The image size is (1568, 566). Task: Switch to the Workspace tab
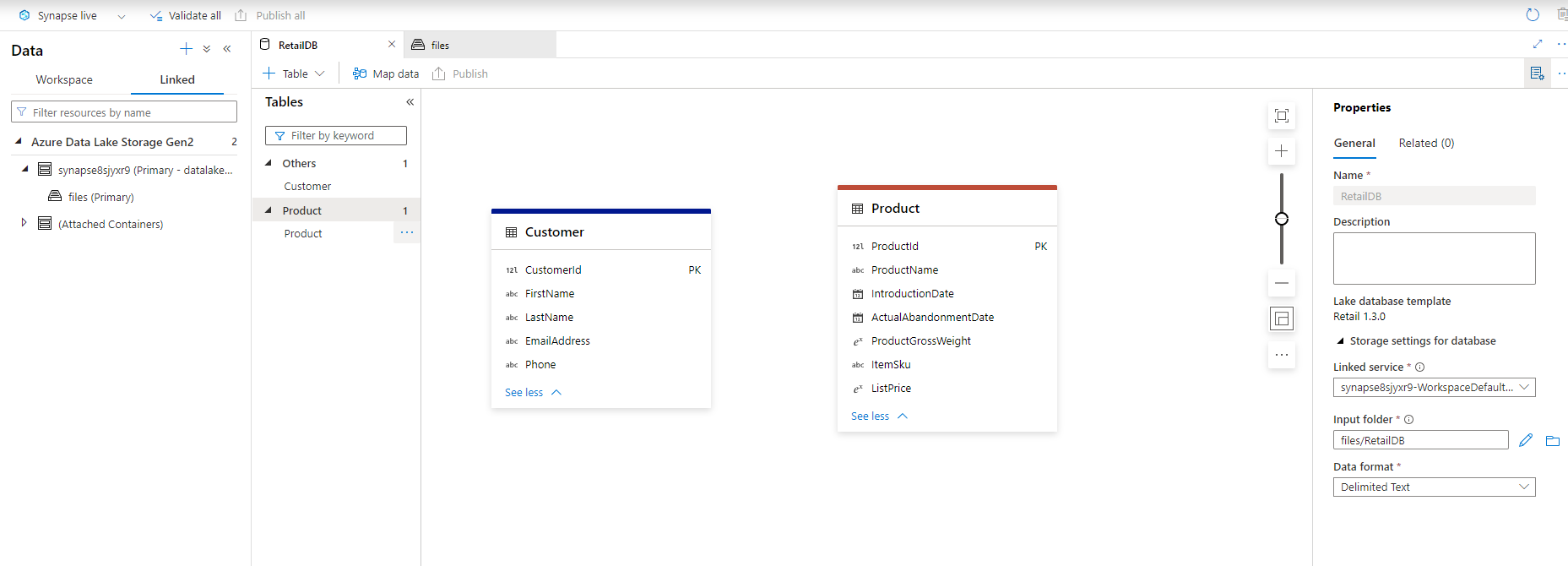(x=64, y=79)
